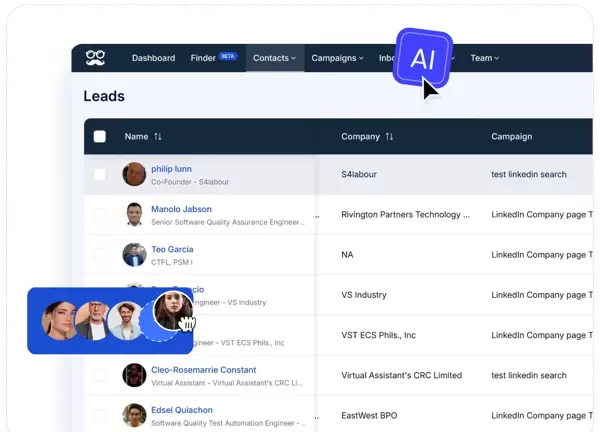This screenshot has width=600, height=432.
Task: Open the philip lunn lead name link
Action: (171, 169)
